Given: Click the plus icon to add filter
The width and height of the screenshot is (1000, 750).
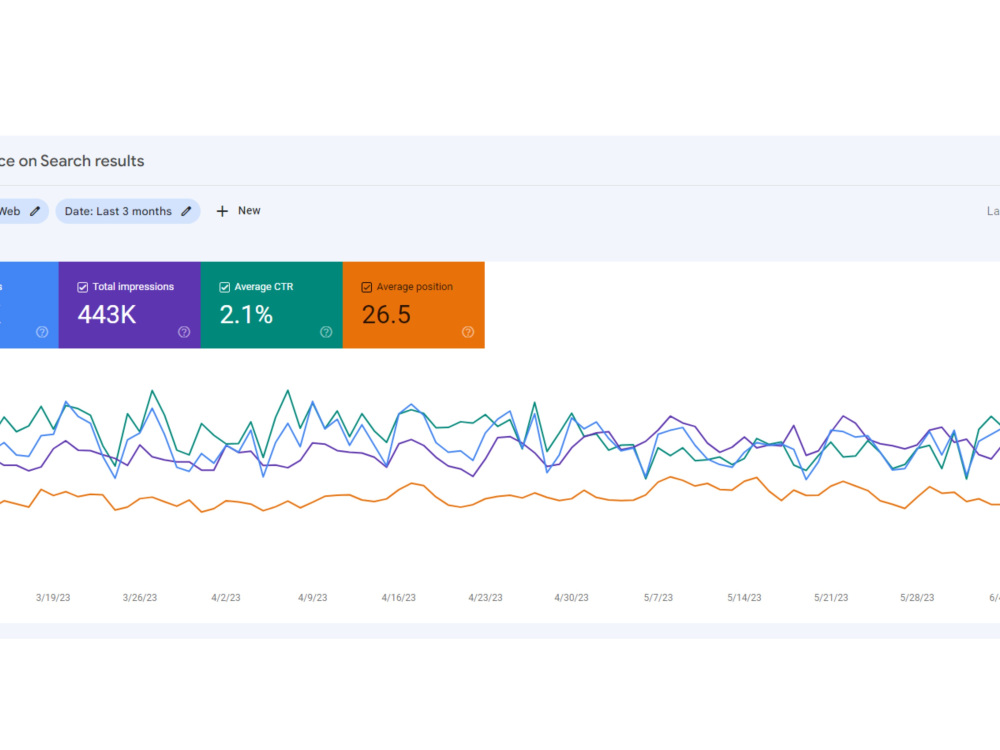Looking at the screenshot, I should (222, 211).
